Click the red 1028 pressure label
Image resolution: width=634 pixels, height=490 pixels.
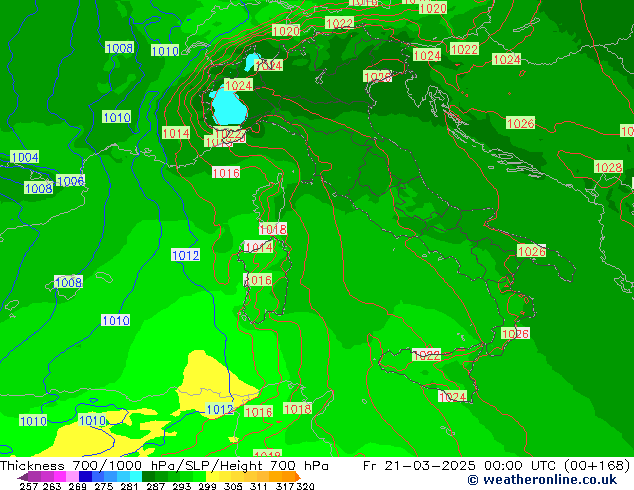(609, 167)
